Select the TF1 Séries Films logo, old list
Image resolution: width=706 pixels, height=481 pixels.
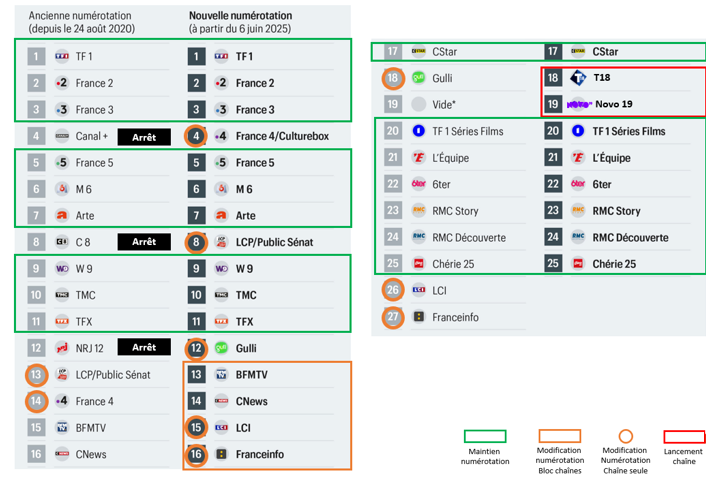[419, 131]
